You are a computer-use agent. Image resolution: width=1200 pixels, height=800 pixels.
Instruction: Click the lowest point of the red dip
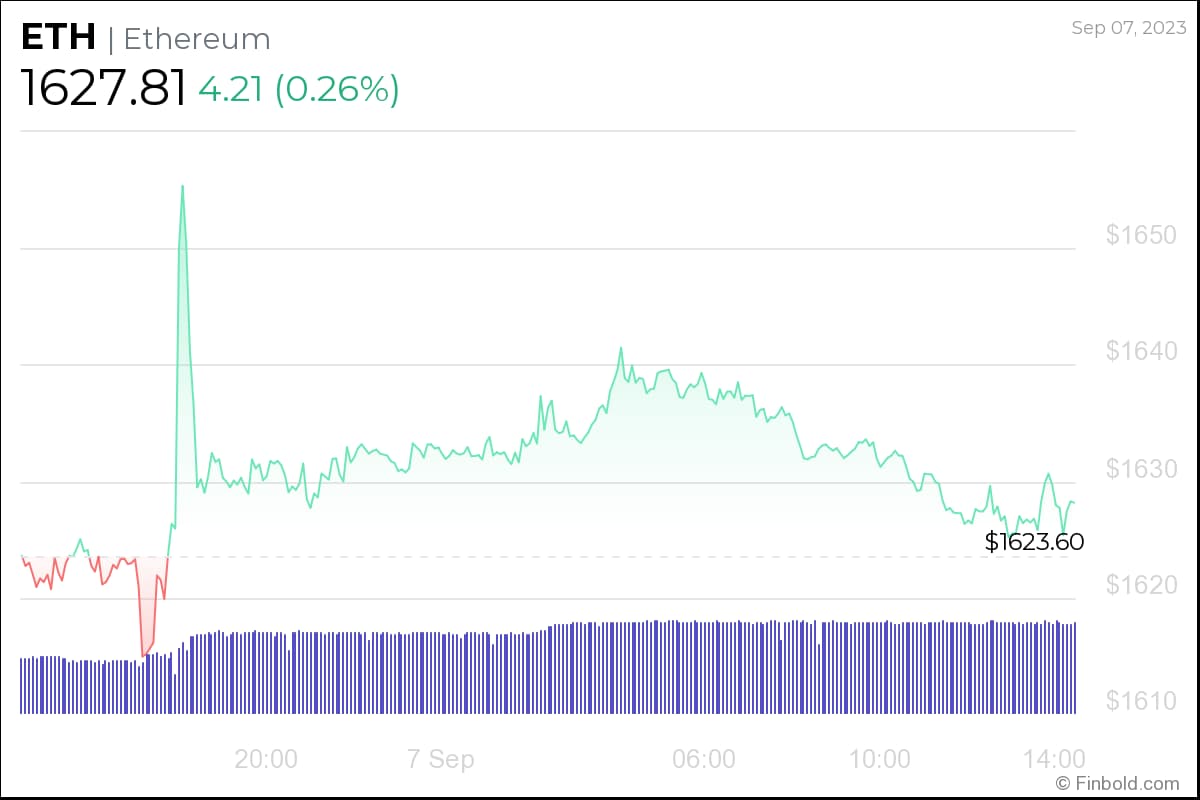click(x=144, y=655)
